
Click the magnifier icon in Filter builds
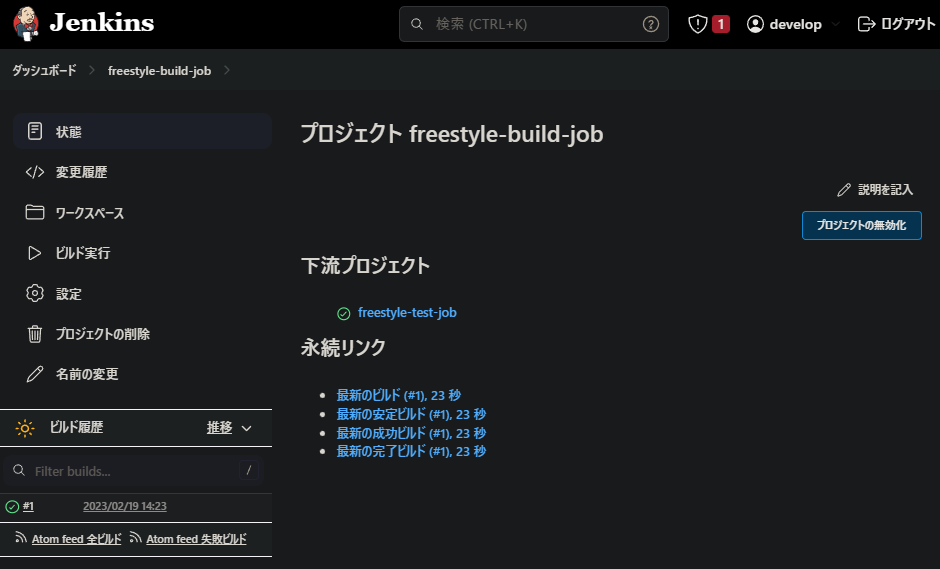(x=19, y=470)
